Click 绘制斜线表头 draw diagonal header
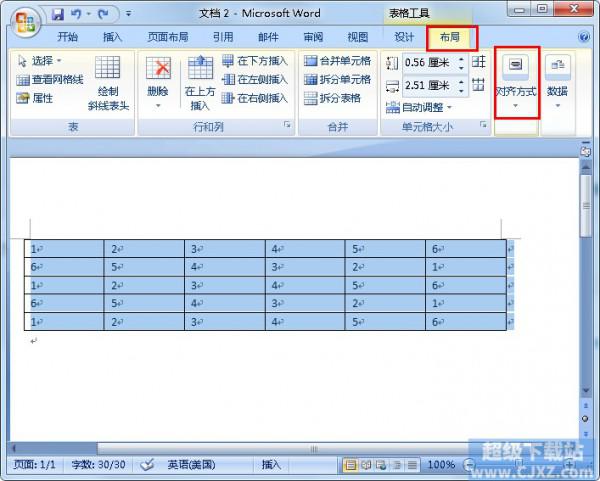This screenshot has height=481, width=600. [x=108, y=83]
